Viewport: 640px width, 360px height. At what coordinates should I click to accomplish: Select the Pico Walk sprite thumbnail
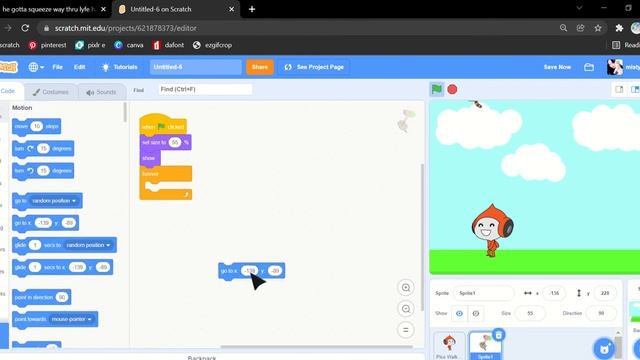pos(449,346)
